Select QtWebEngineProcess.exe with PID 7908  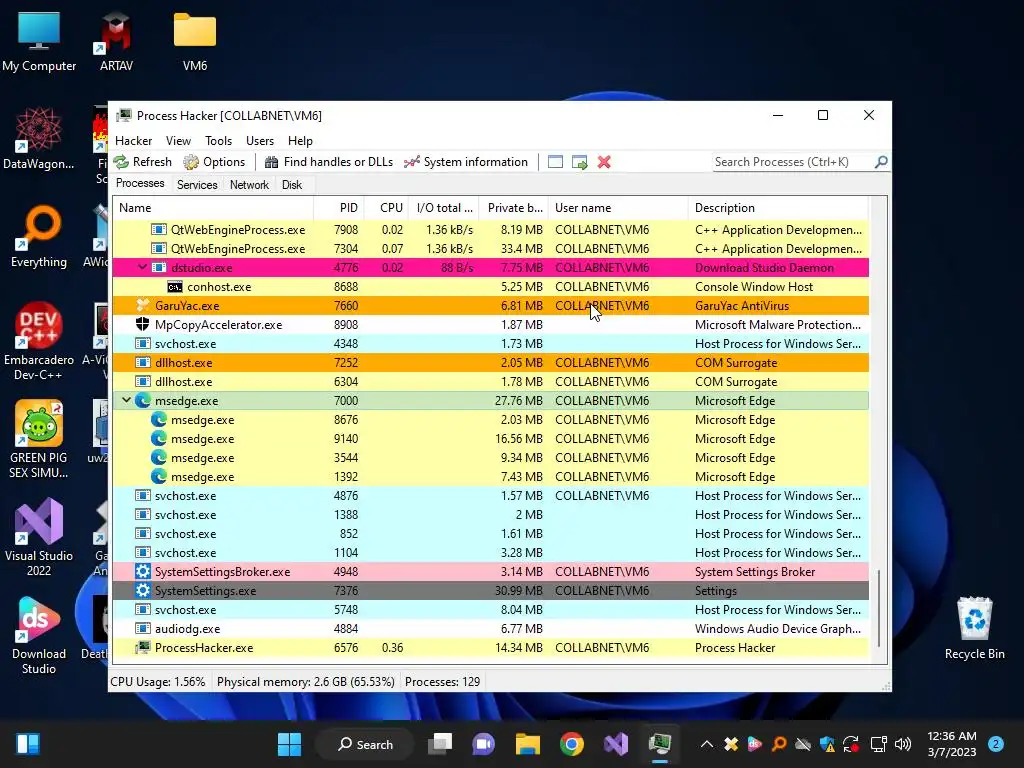coord(490,230)
